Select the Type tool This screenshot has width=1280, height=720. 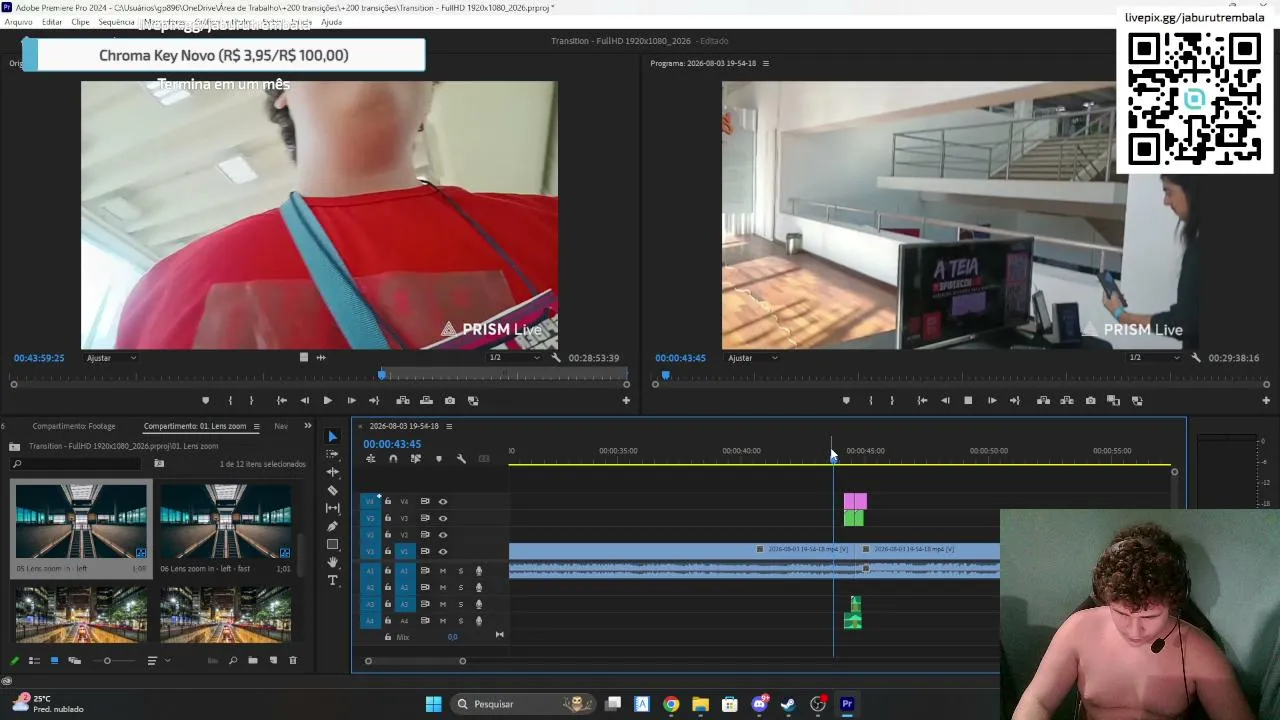[333, 580]
